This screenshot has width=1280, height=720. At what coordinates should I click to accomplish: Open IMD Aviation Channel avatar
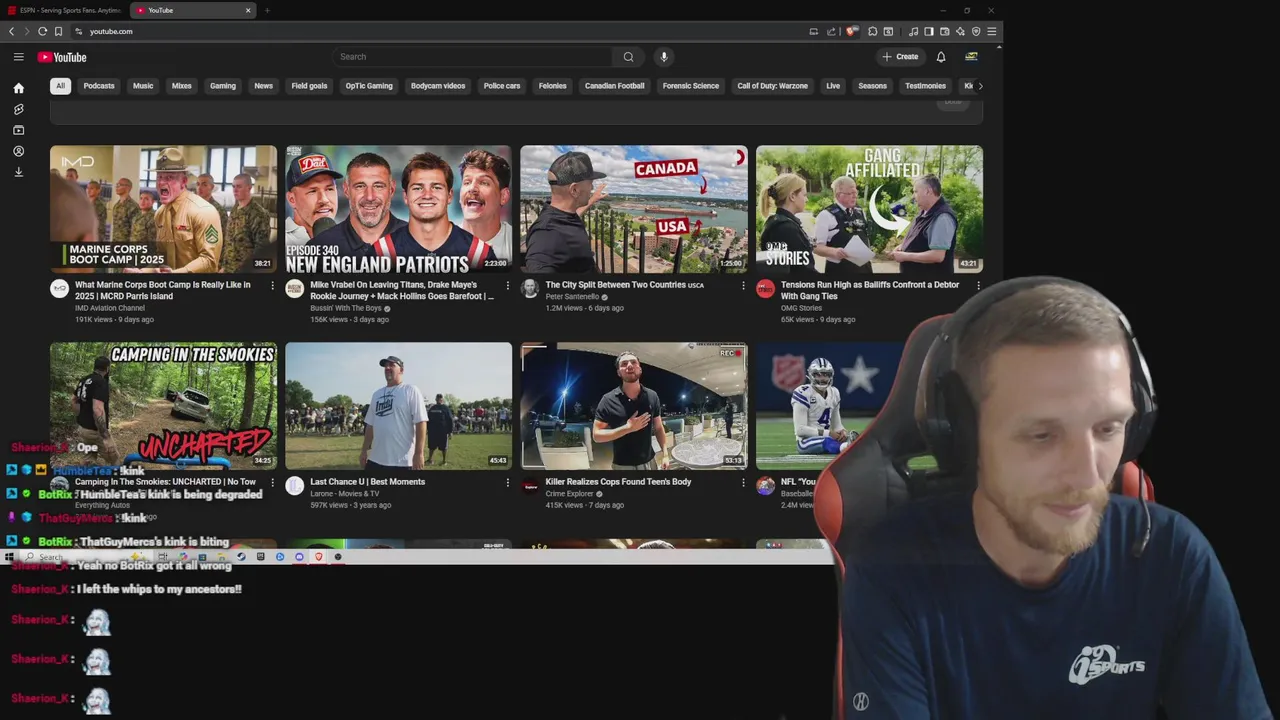[x=59, y=289]
